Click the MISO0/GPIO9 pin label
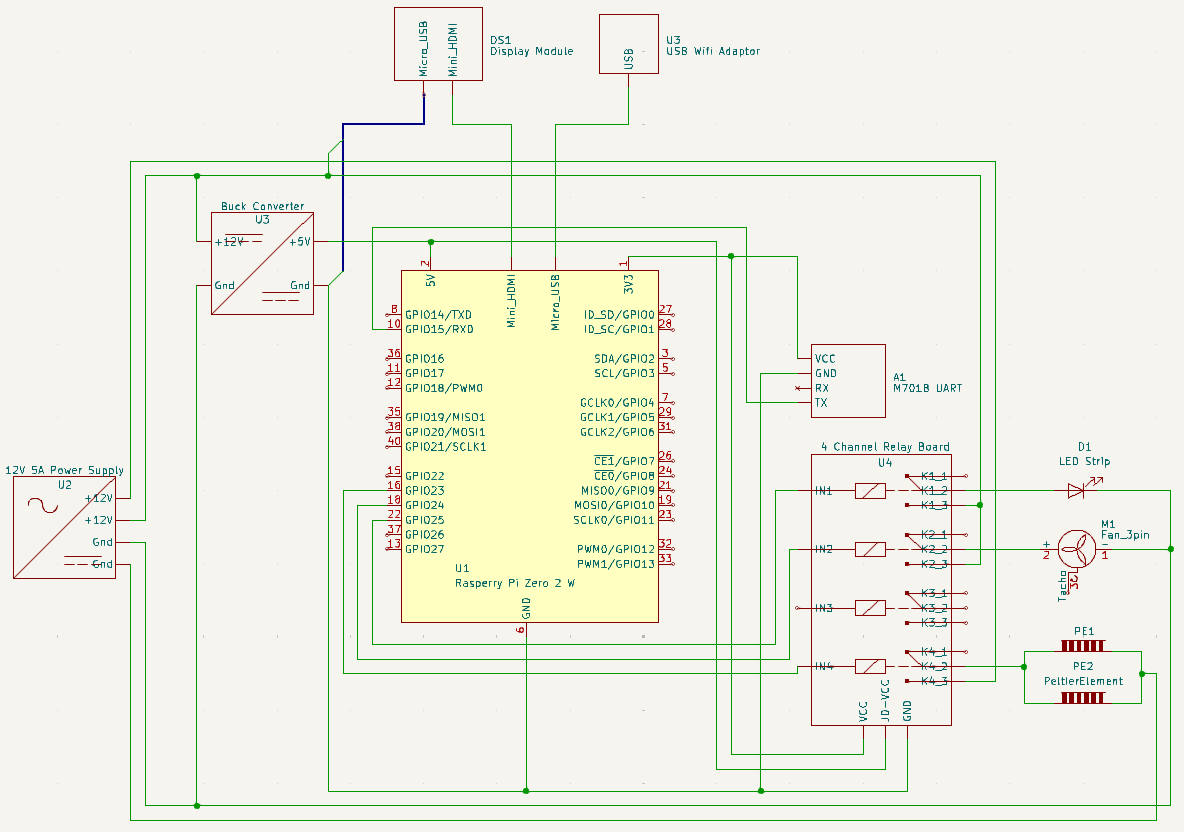This screenshot has height=832, width=1184. 618,491
